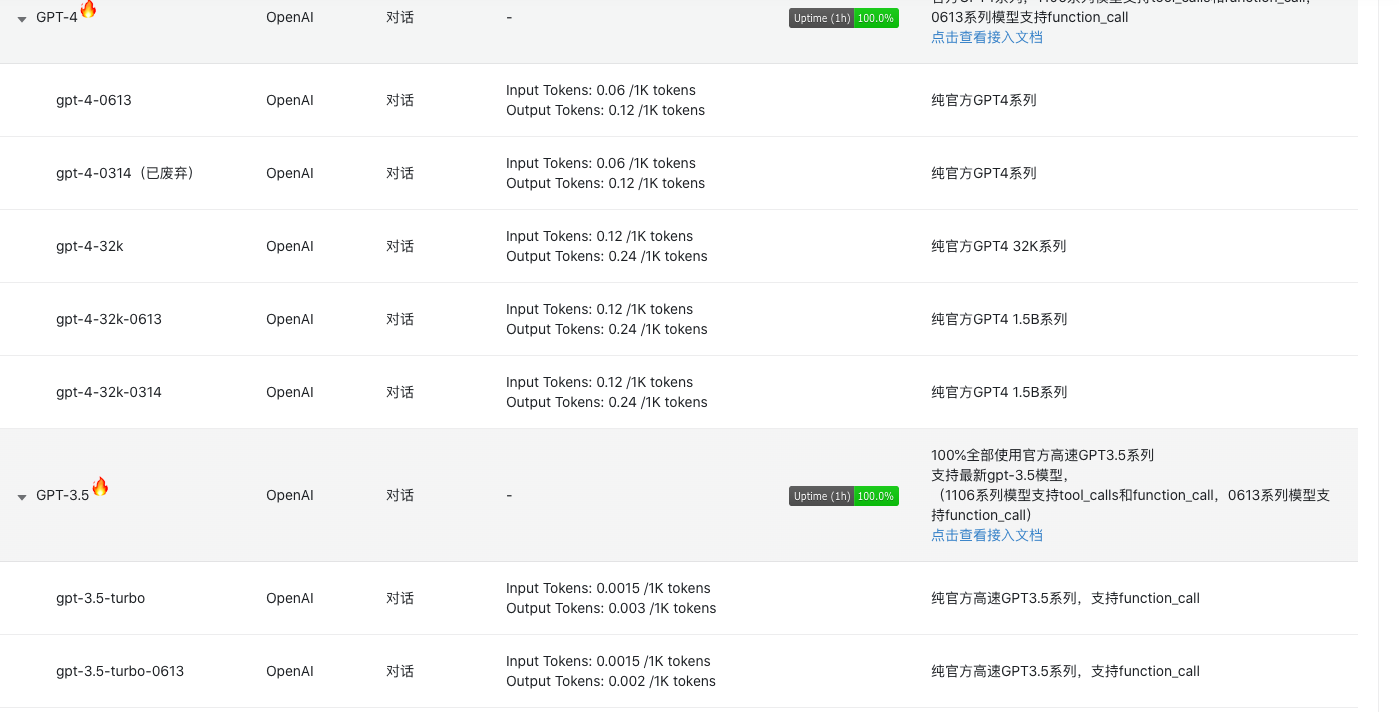The height and width of the screenshot is (712, 1399).
Task: Click 纯官方GPT4 32K系列 description text
Action: tap(998, 246)
